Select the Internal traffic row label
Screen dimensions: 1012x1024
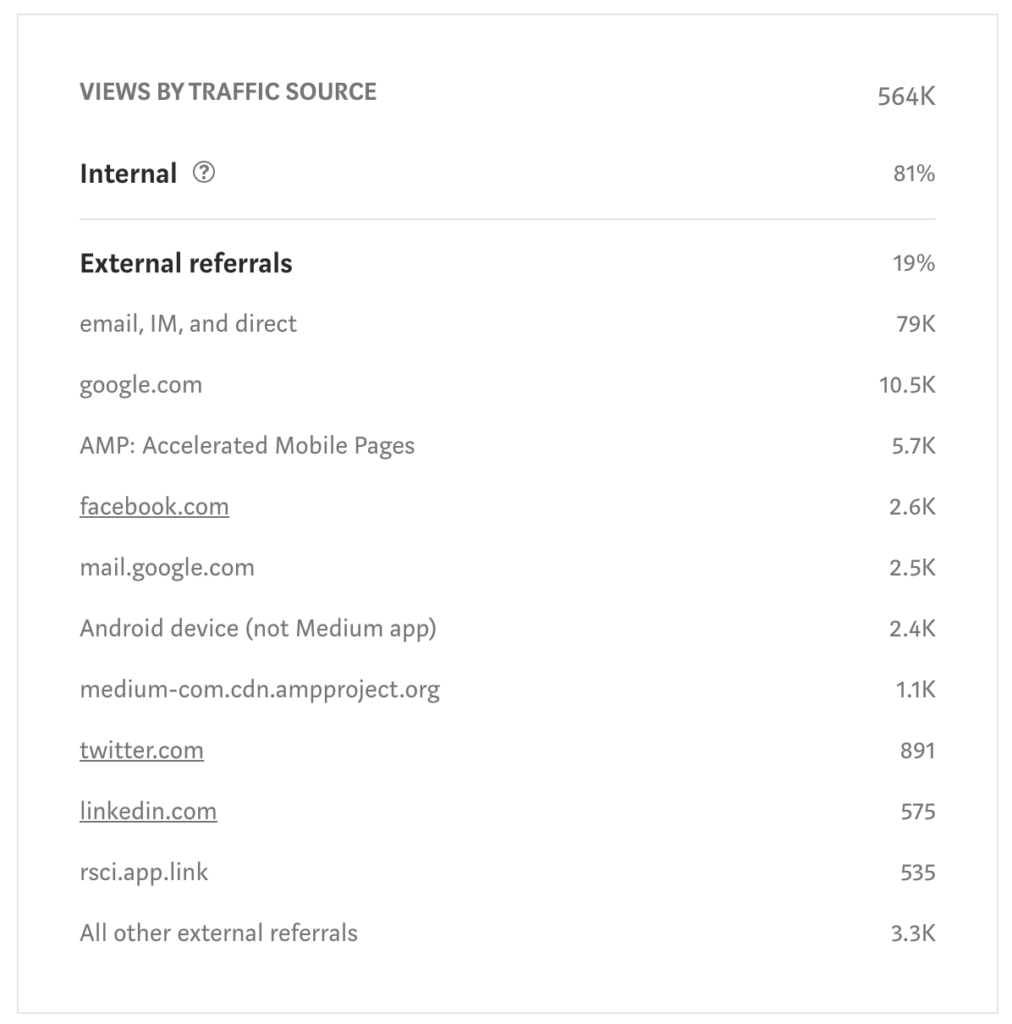pos(128,174)
